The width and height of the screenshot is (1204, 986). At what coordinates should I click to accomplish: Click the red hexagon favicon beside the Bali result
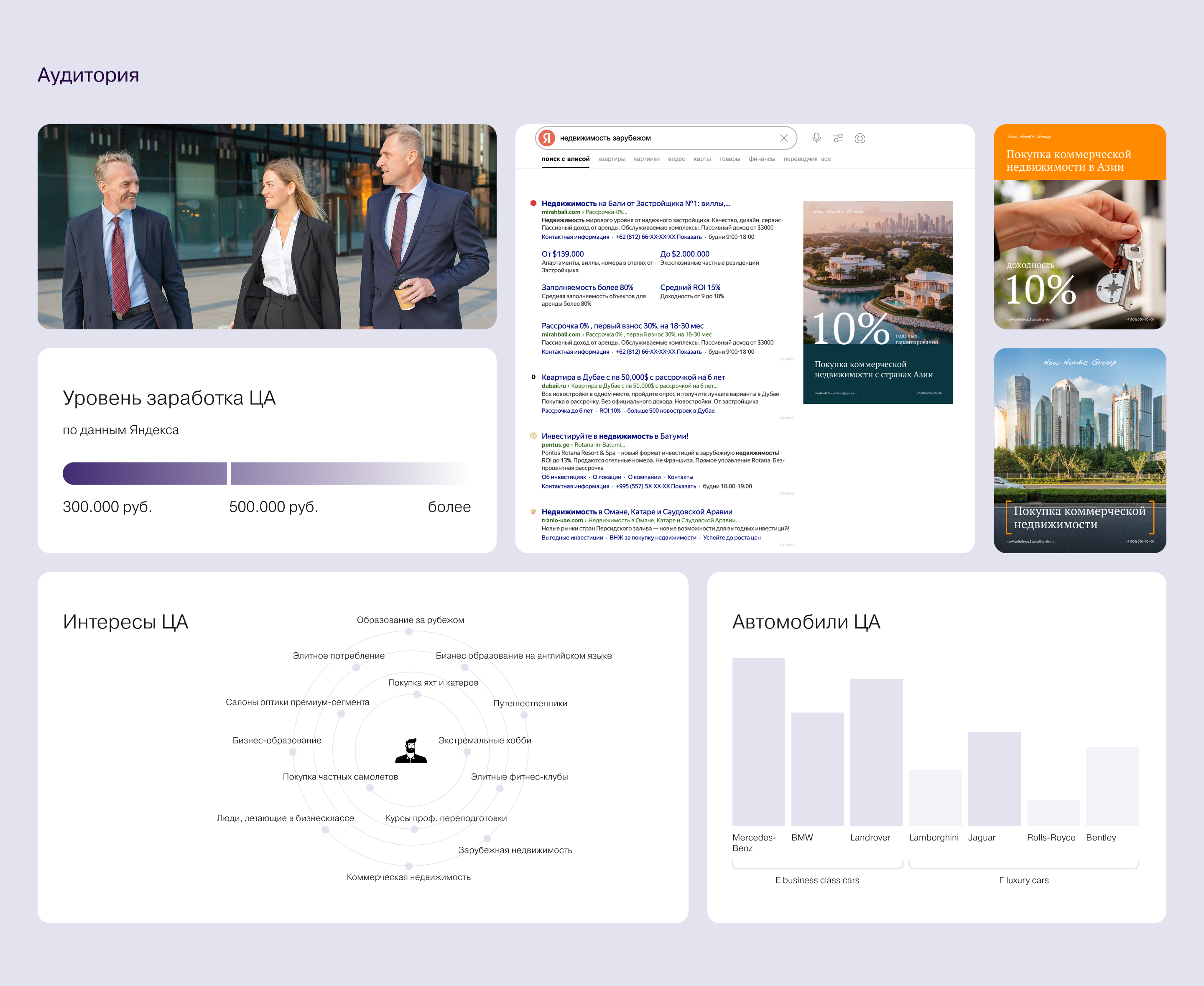point(533,203)
